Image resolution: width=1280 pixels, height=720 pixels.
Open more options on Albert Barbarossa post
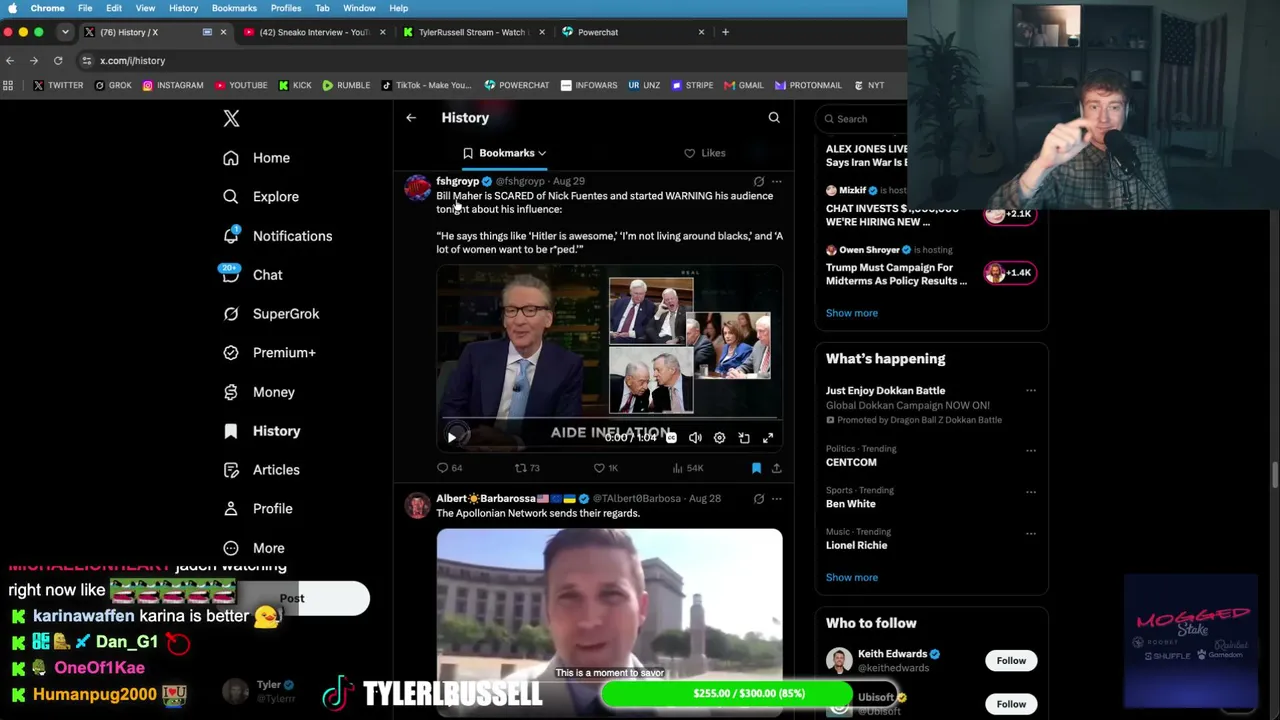coord(777,499)
